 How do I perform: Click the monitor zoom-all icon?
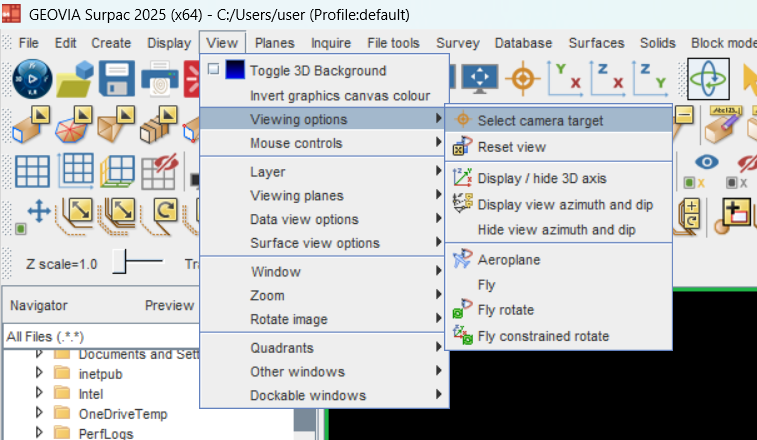pos(479,78)
